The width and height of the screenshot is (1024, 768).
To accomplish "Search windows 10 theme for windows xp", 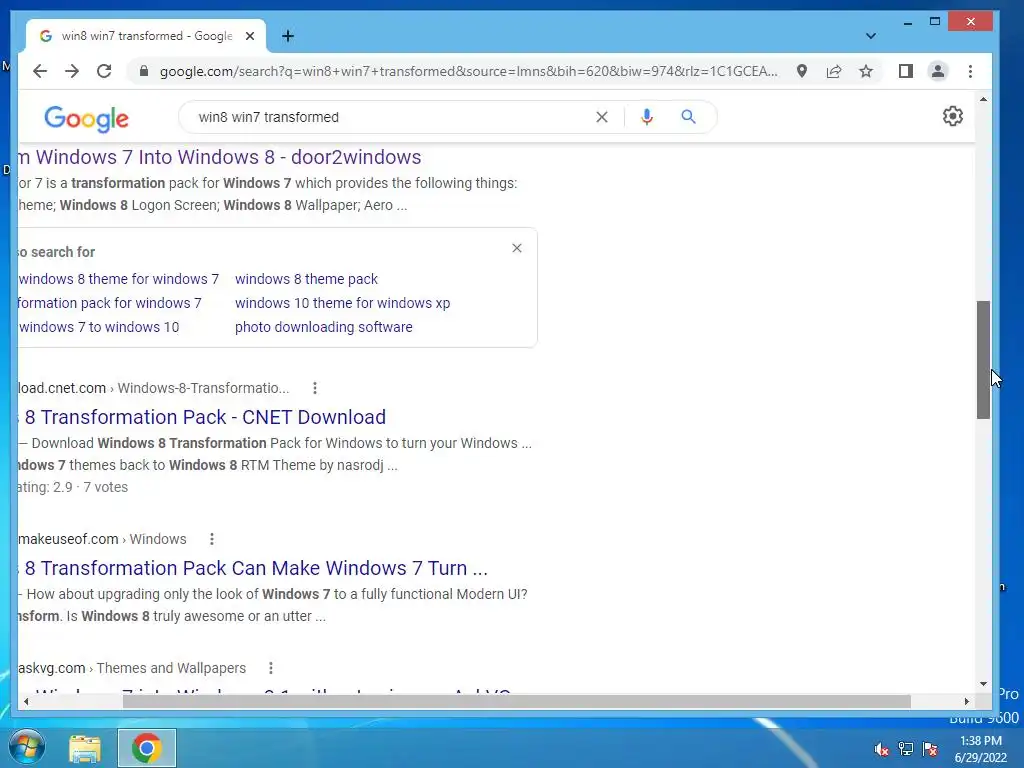I will pos(342,303).
